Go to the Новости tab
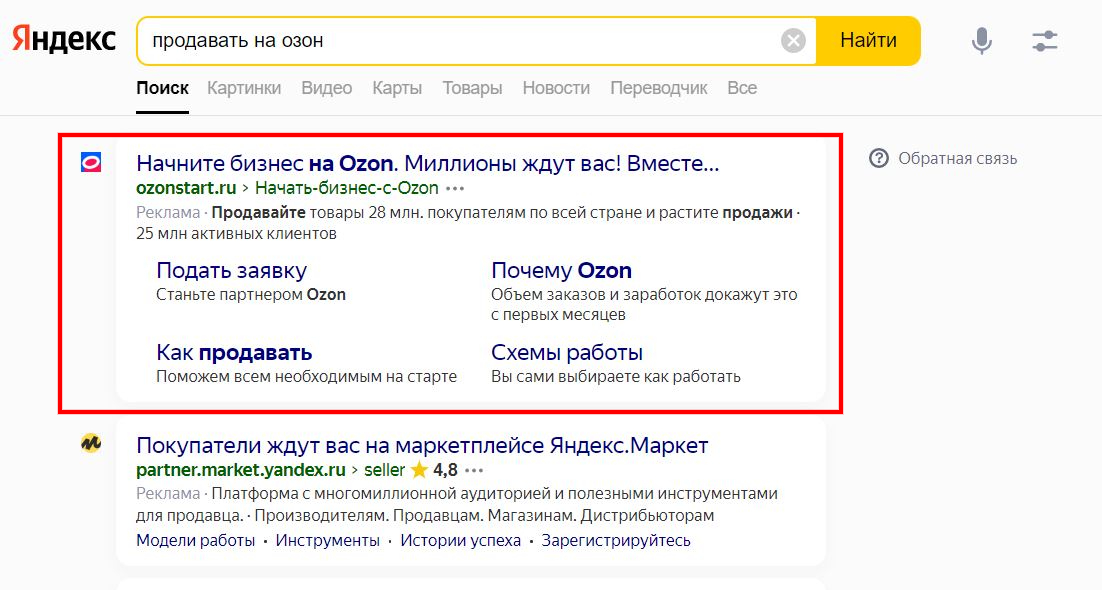The height and width of the screenshot is (590, 1102). tap(556, 89)
